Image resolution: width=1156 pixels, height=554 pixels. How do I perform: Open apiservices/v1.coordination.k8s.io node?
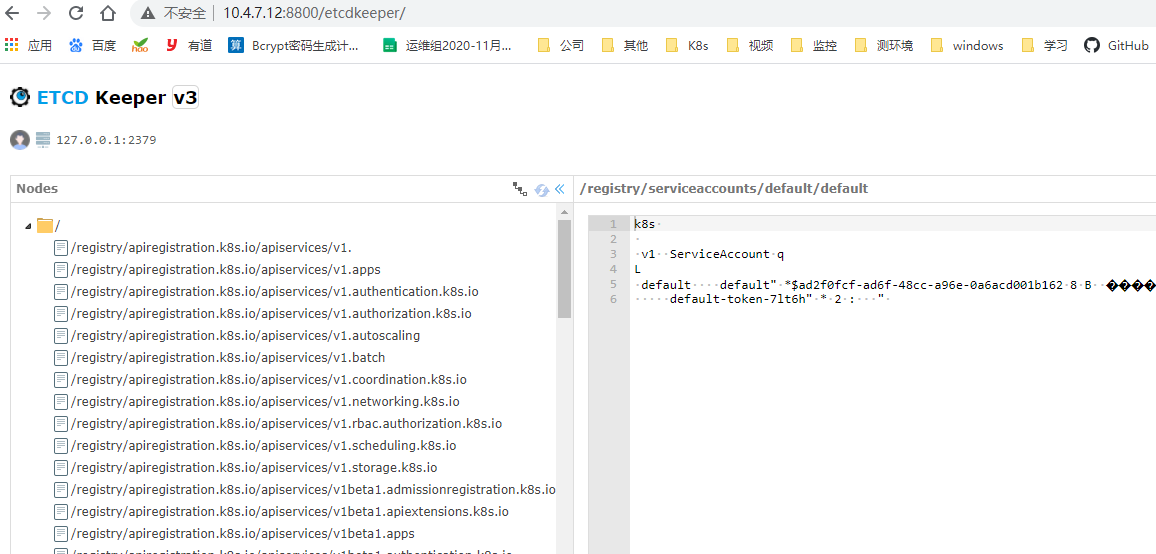click(268, 381)
